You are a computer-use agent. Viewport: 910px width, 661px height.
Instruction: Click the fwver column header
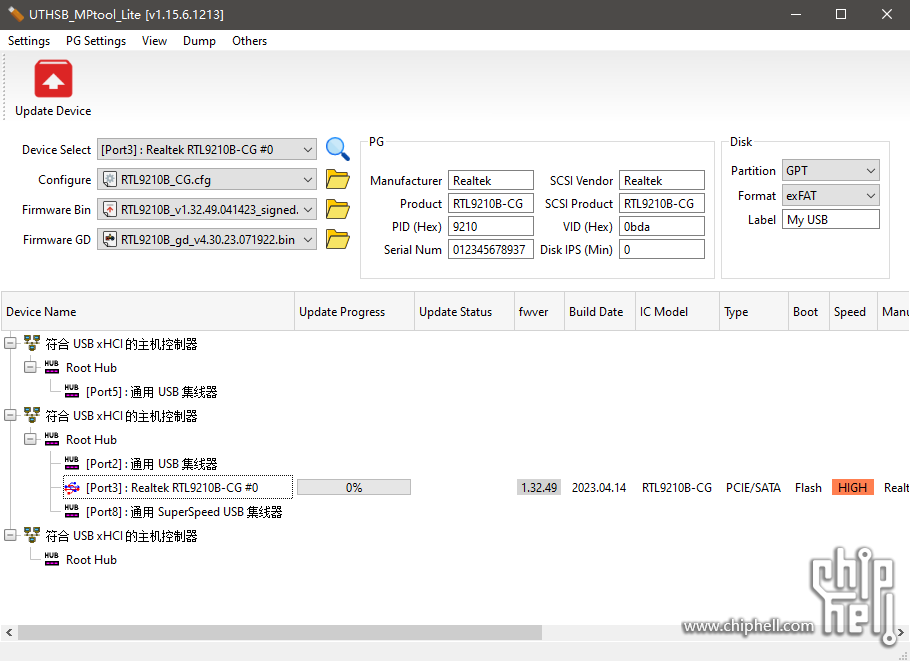pyautogui.click(x=539, y=312)
